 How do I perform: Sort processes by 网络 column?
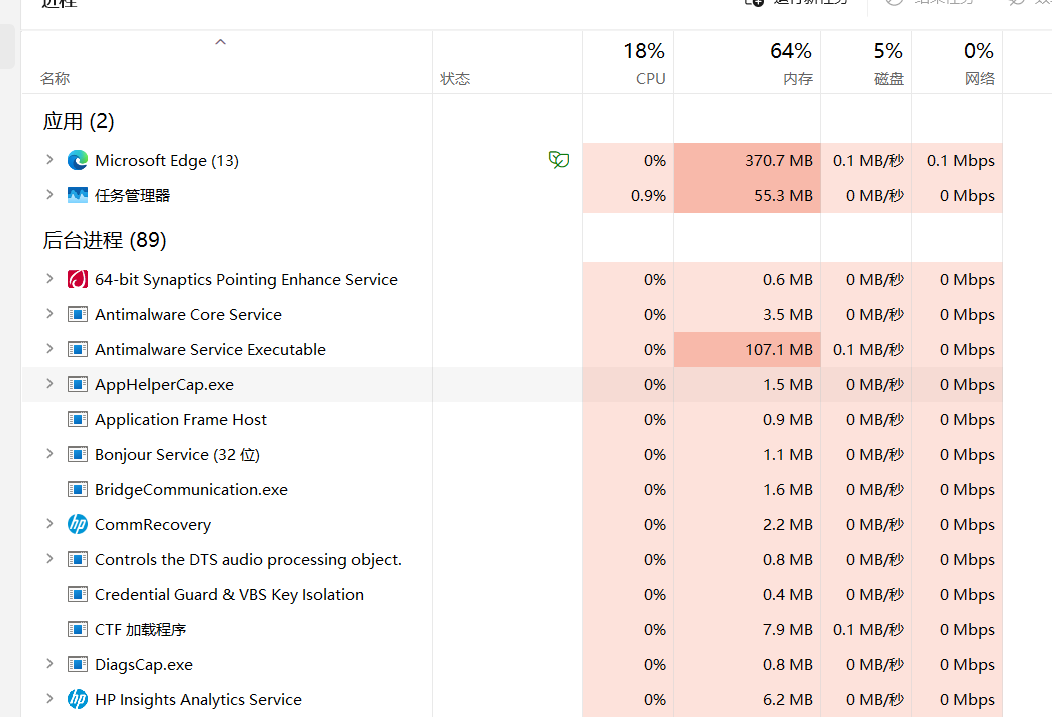click(x=957, y=62)
